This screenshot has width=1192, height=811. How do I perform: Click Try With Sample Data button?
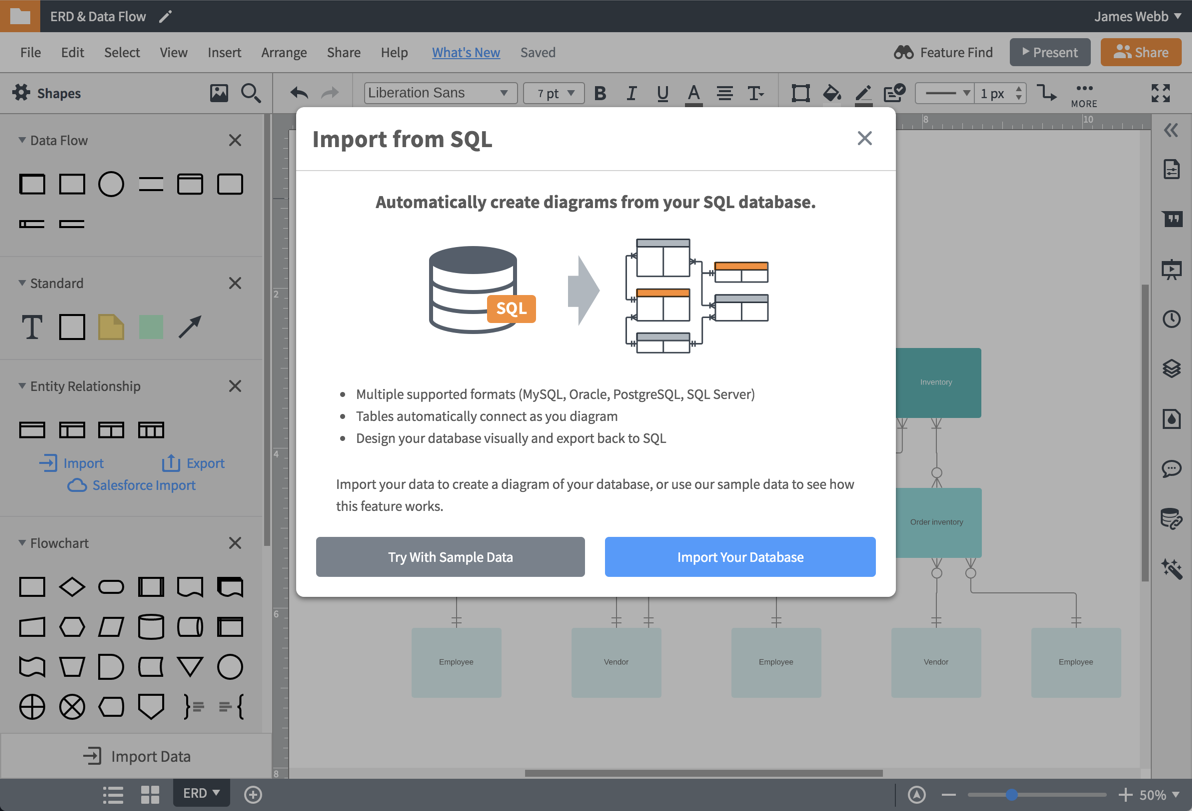tap(450, 557)
